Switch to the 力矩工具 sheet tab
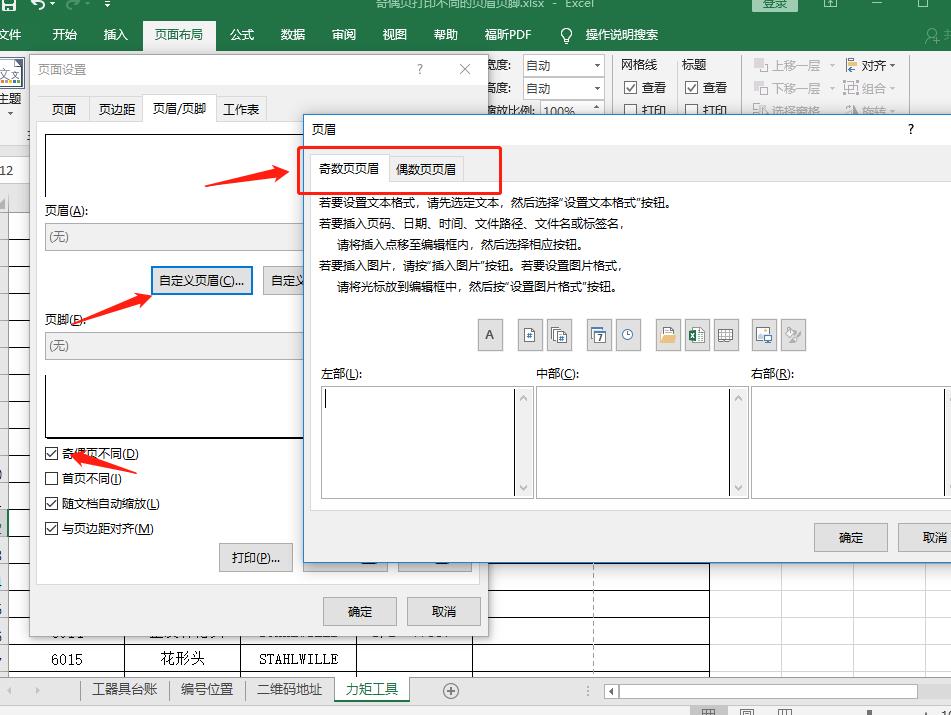Image resolution: width=951 pixels, height=715 pixels. click(372, 689)
